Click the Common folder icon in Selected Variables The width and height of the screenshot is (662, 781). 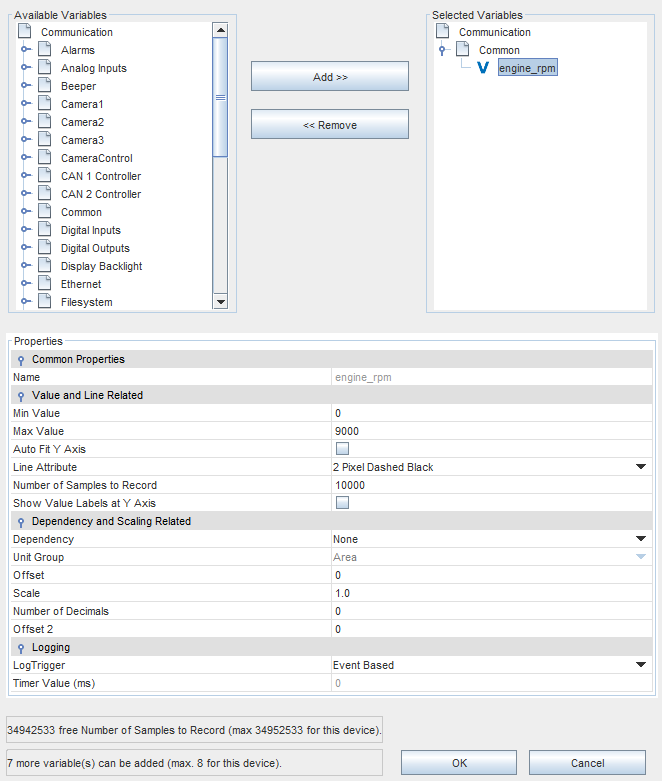[x=463, y=49]
